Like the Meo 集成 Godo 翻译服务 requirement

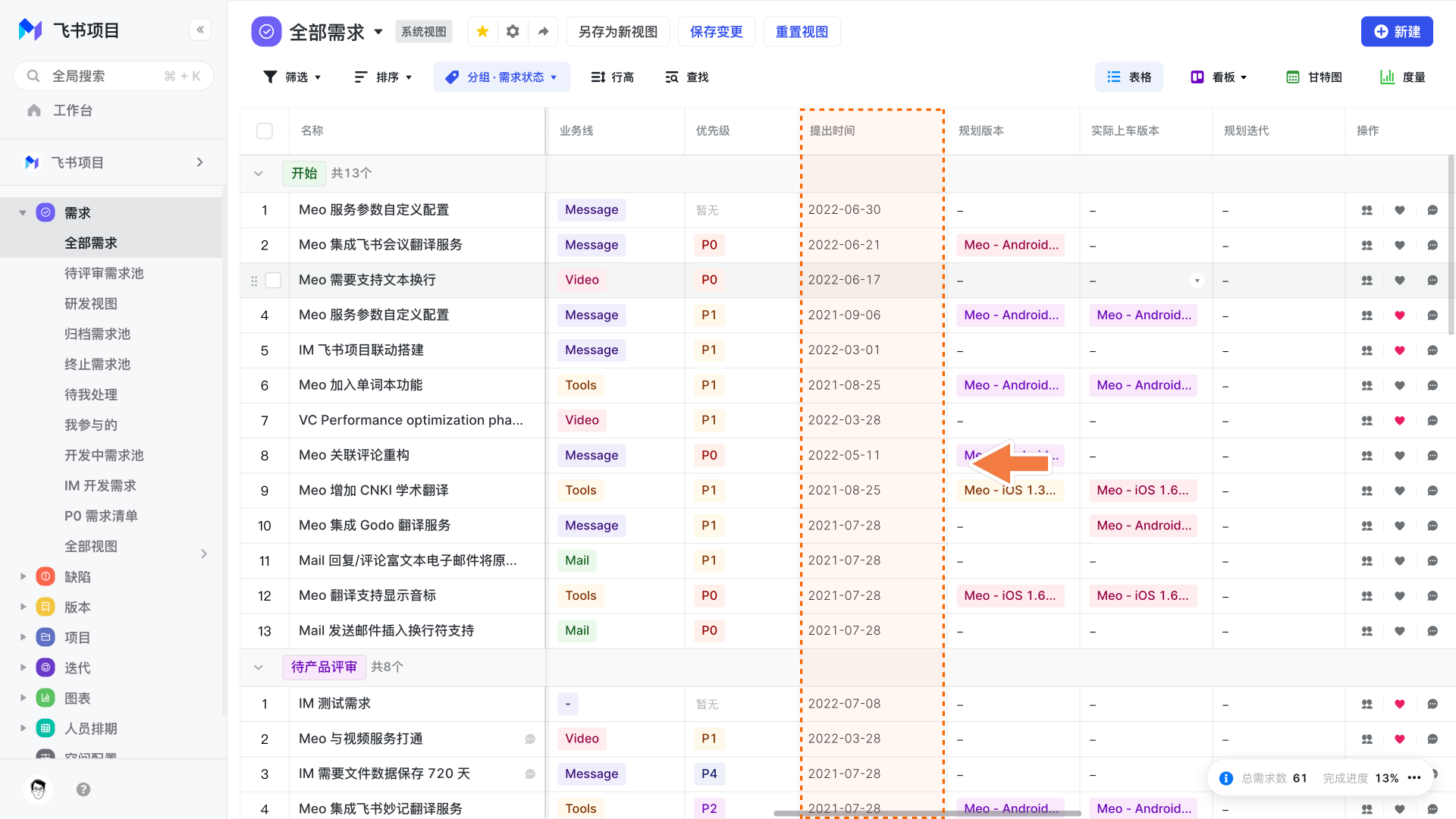(1400, 526)
